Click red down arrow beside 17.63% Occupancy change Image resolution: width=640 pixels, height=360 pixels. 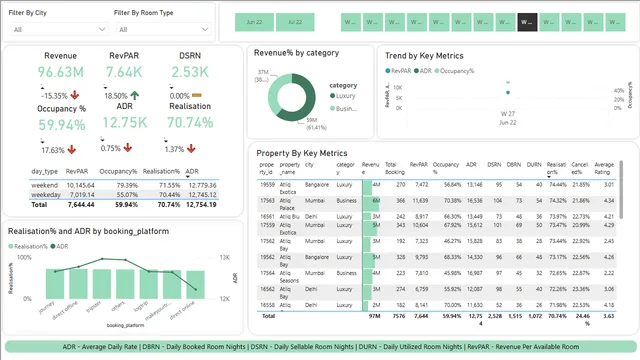[72, 150]
